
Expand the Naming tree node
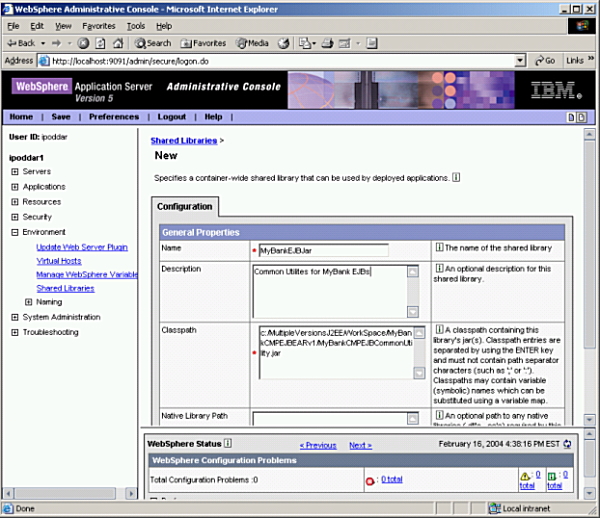(28, 302)
